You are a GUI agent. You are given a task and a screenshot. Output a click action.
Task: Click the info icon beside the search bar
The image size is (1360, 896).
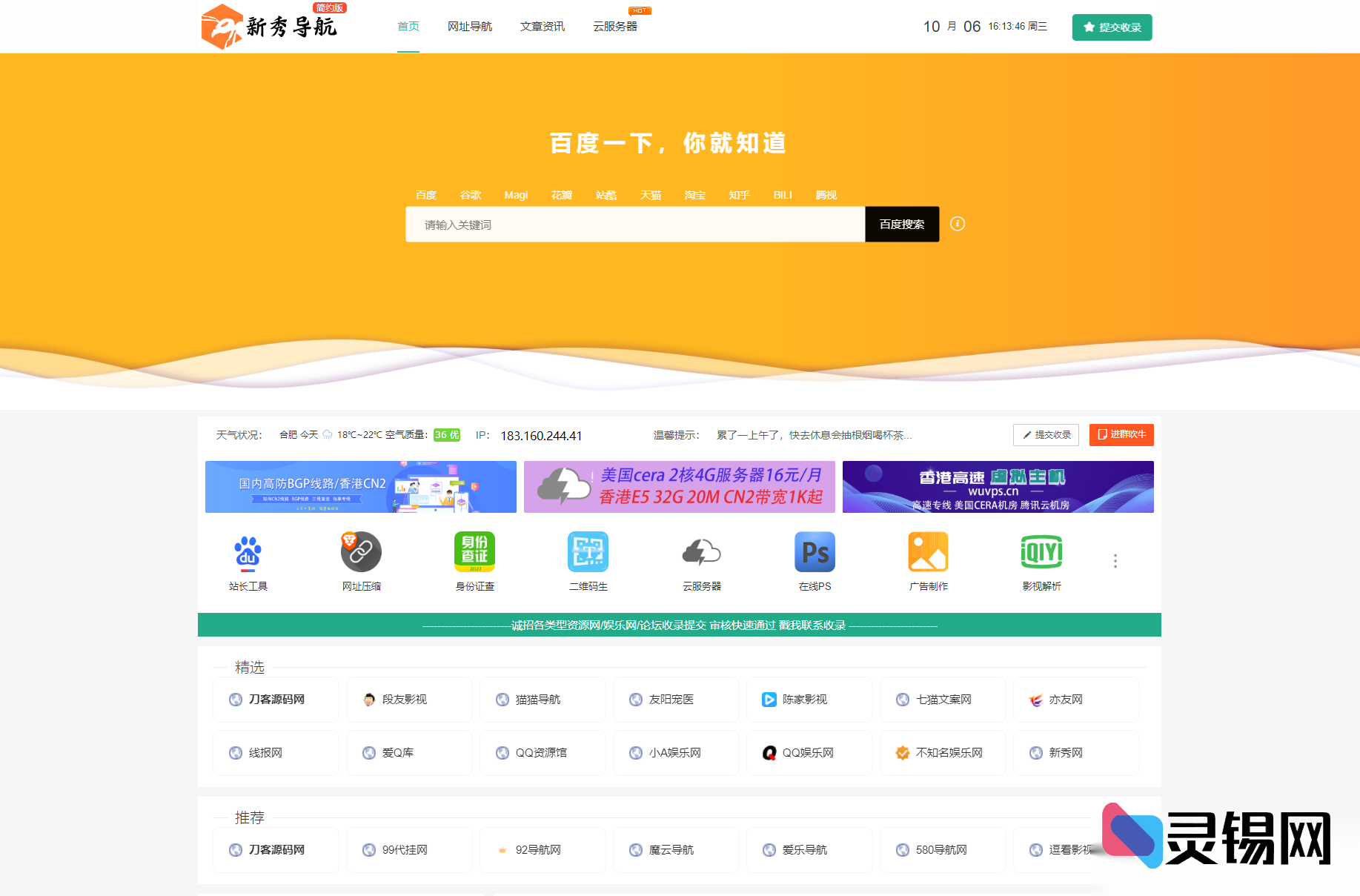pyautogui.click(x=958, y=224)
